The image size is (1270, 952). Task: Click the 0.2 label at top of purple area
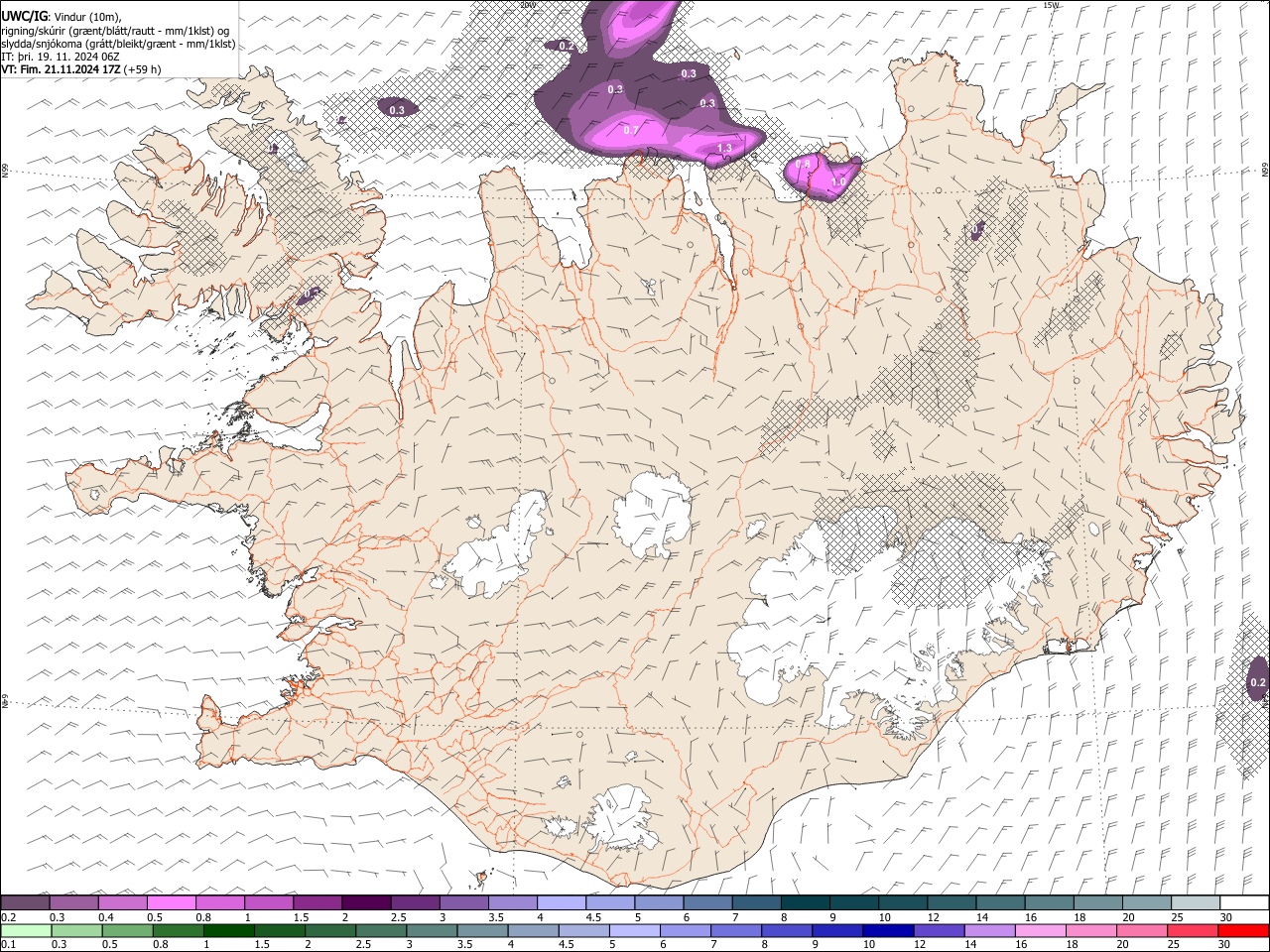click(x=567, y=46)
